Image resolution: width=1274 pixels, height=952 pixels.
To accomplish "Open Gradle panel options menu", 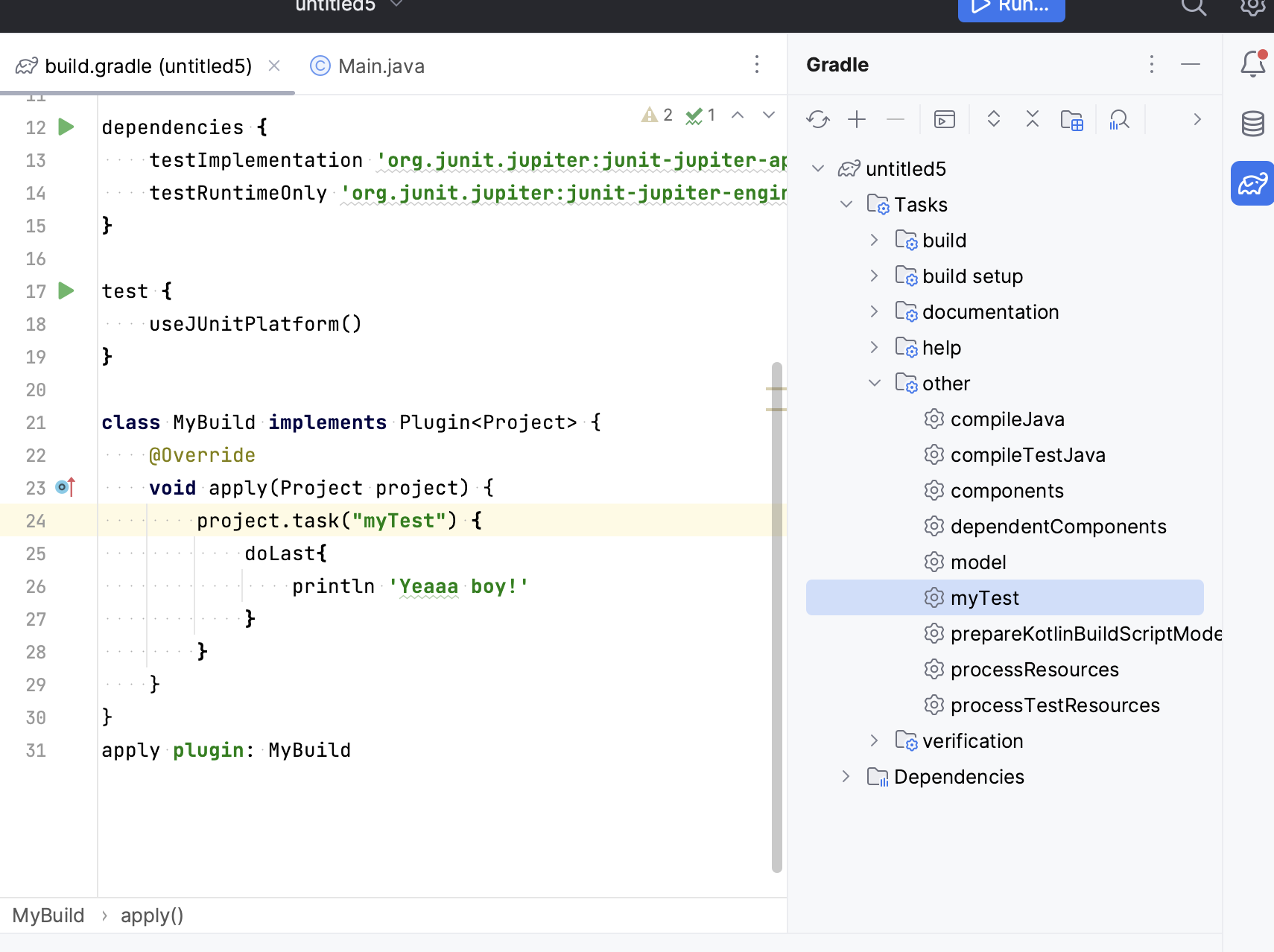I will (x=1151, y=65).
